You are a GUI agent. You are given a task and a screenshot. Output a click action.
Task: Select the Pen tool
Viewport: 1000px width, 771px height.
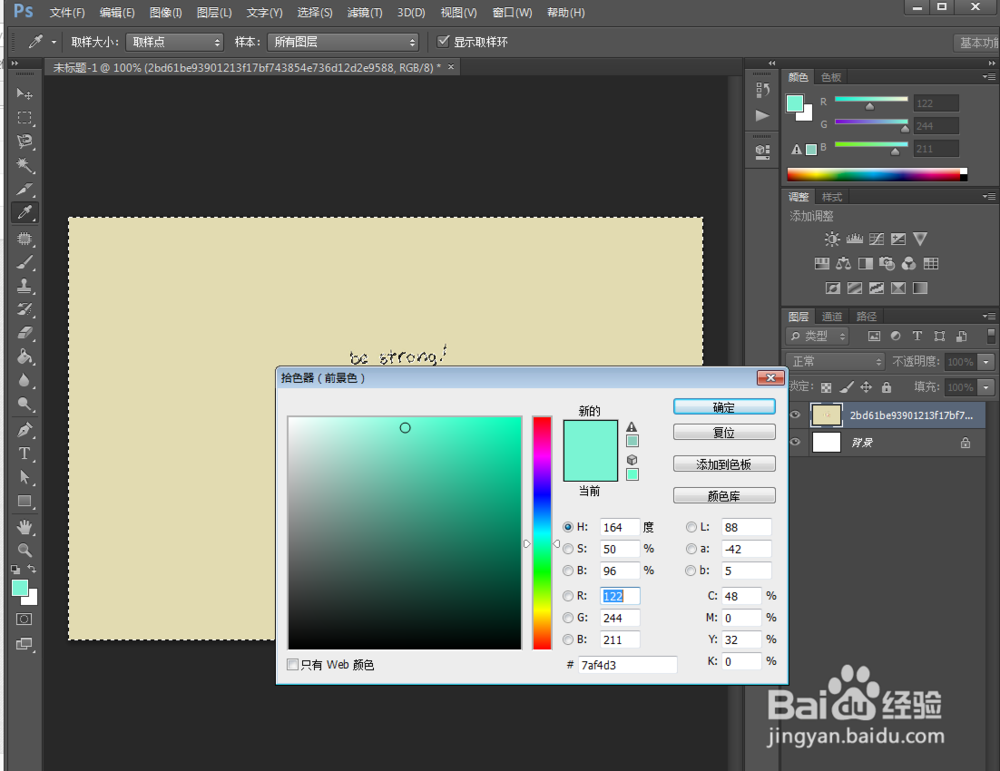tap(24, 430)
